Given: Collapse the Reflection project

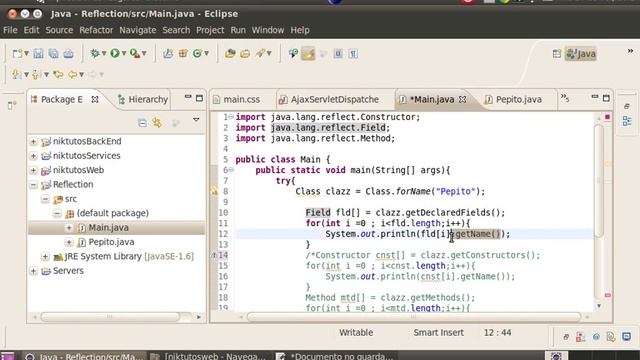Looking at the screenshot, I should click(x=33, y=185).
